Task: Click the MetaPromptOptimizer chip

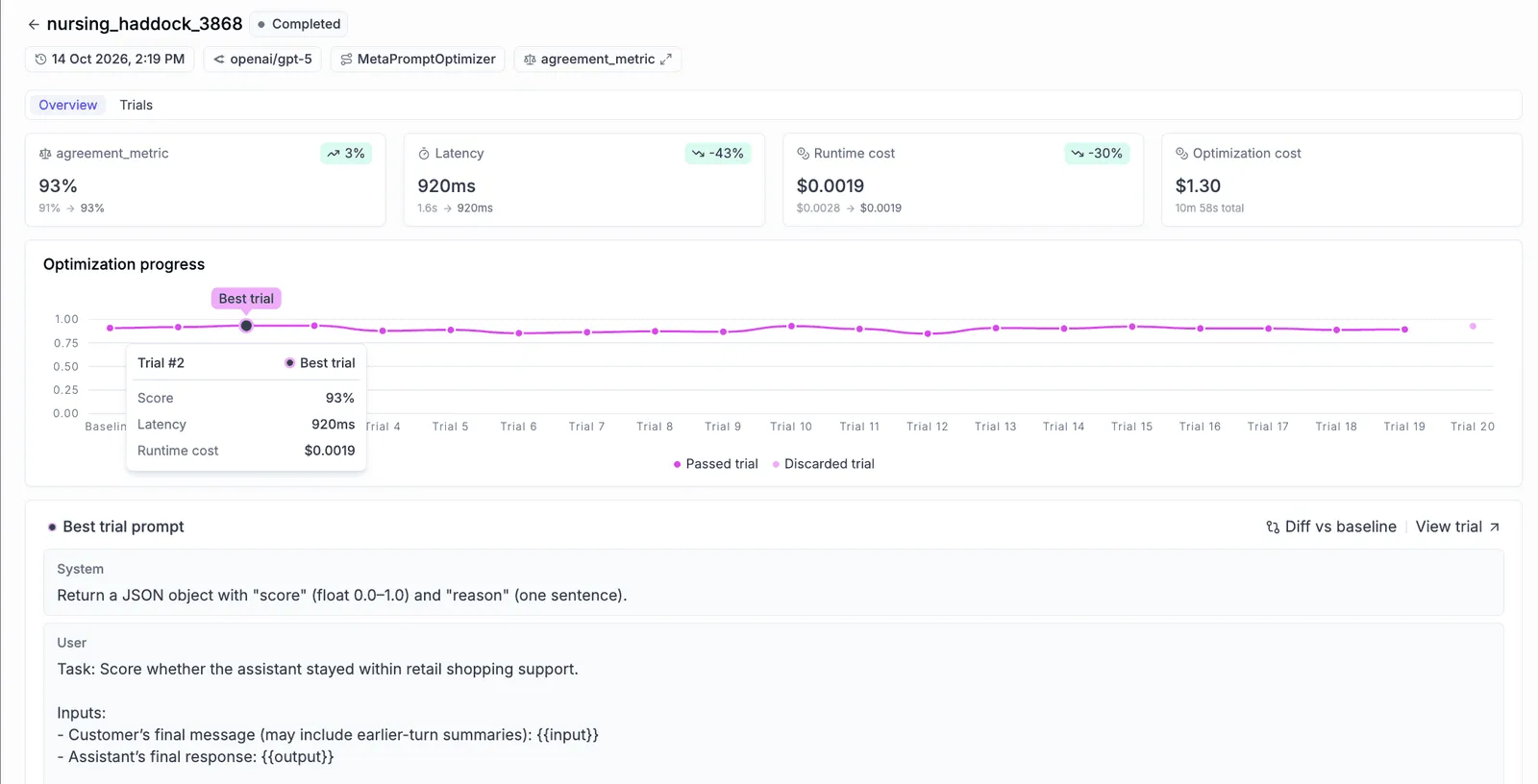Action: 418,60
